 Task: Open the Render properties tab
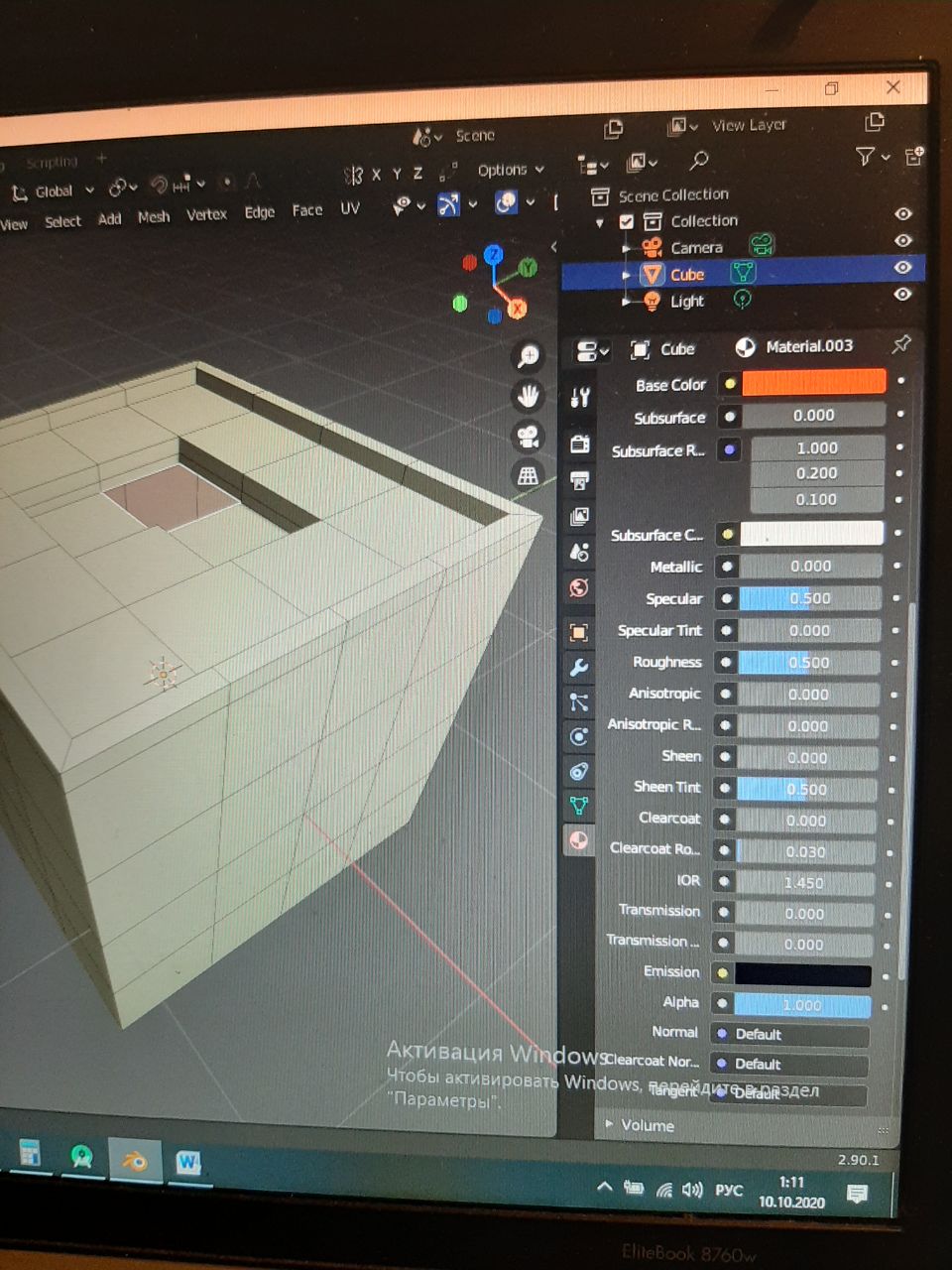580,444
